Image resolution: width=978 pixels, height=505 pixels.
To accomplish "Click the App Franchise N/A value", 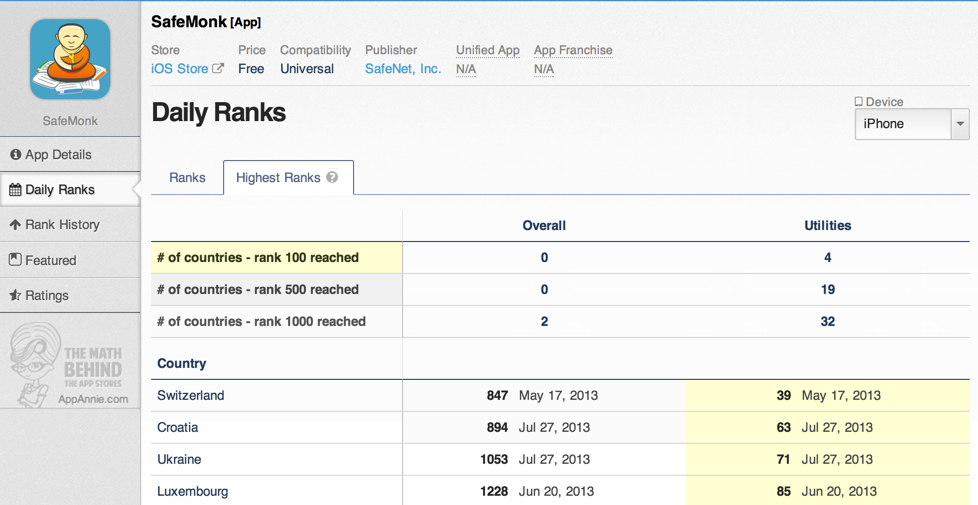I will coord(544,70).
